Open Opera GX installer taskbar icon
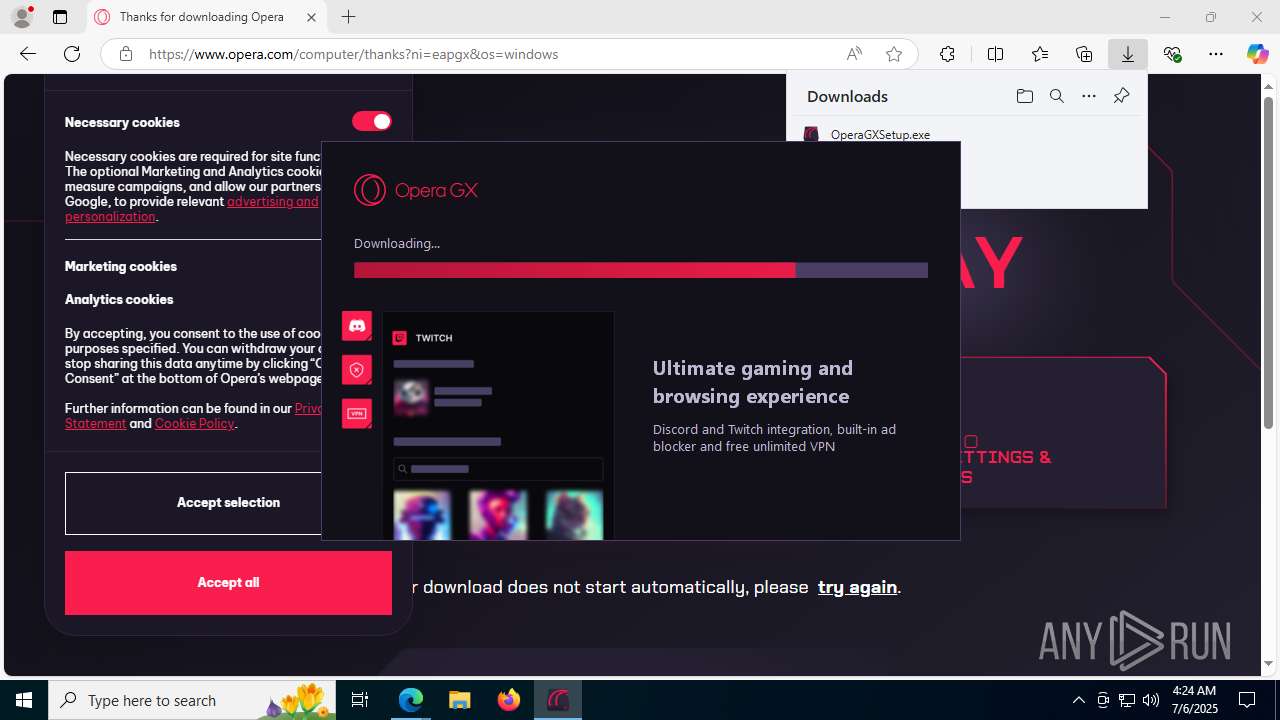Viewport: 1280px width, 720px height. click(x=558, y=700)
